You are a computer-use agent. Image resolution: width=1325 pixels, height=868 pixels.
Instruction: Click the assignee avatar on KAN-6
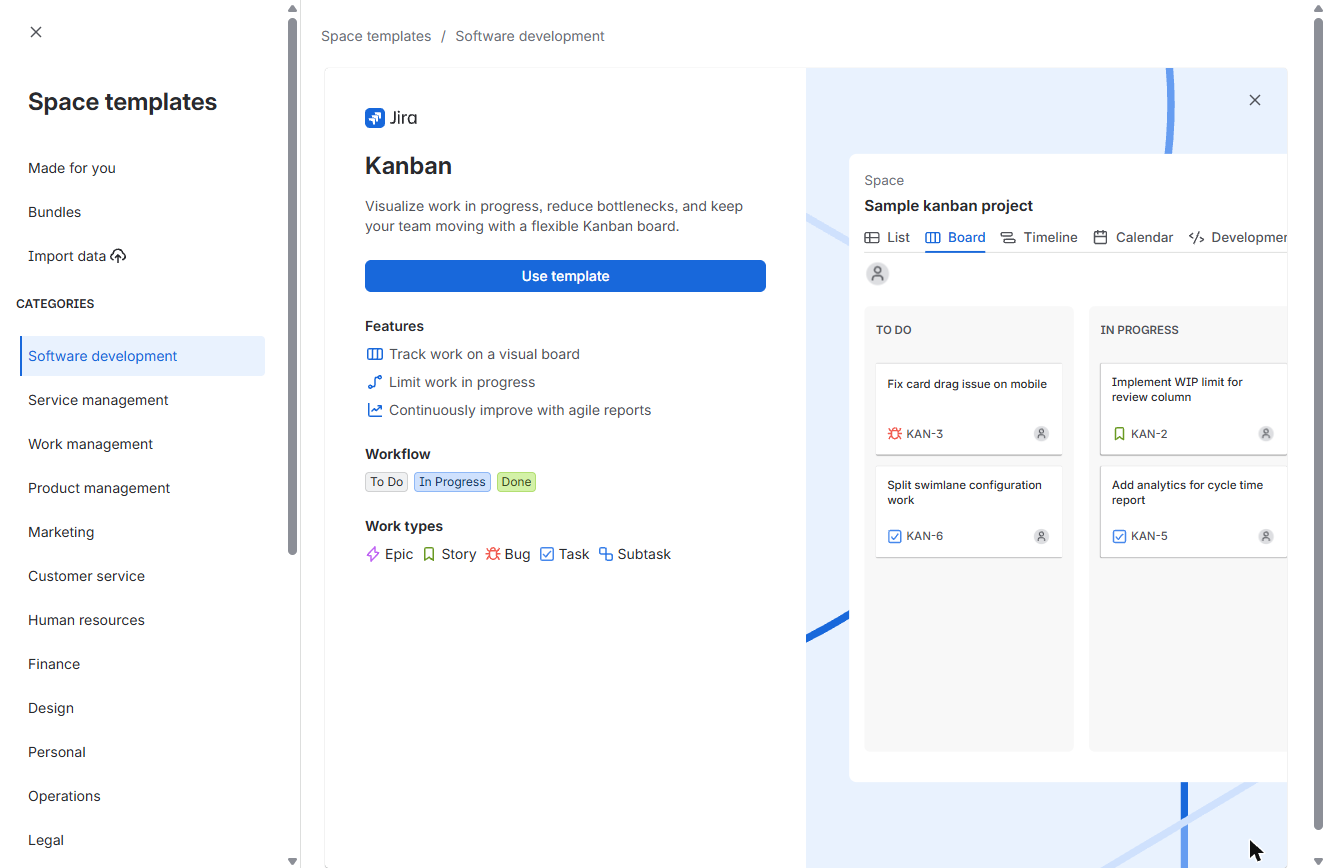1041,536
